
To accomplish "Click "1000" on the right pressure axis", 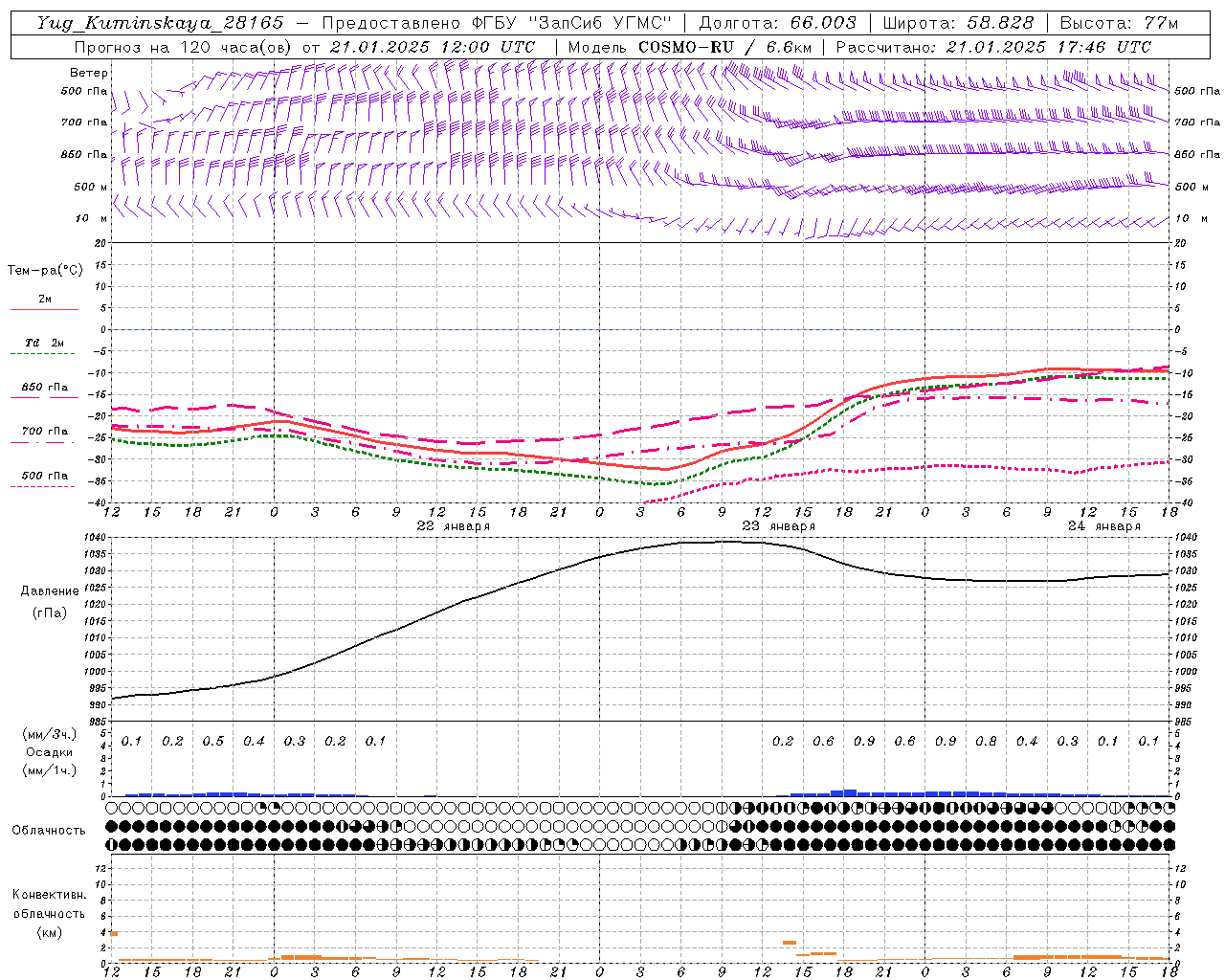I will click(x=1186, y=672).
